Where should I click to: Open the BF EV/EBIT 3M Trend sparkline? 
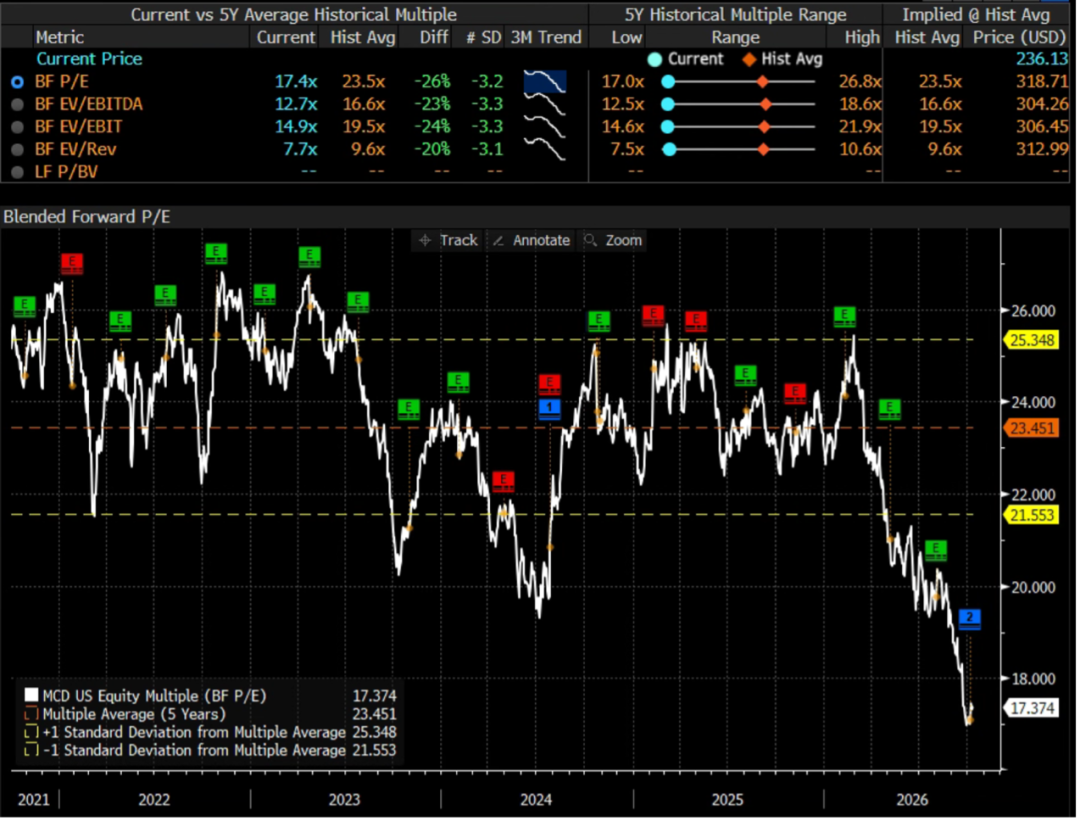[545, 127]
